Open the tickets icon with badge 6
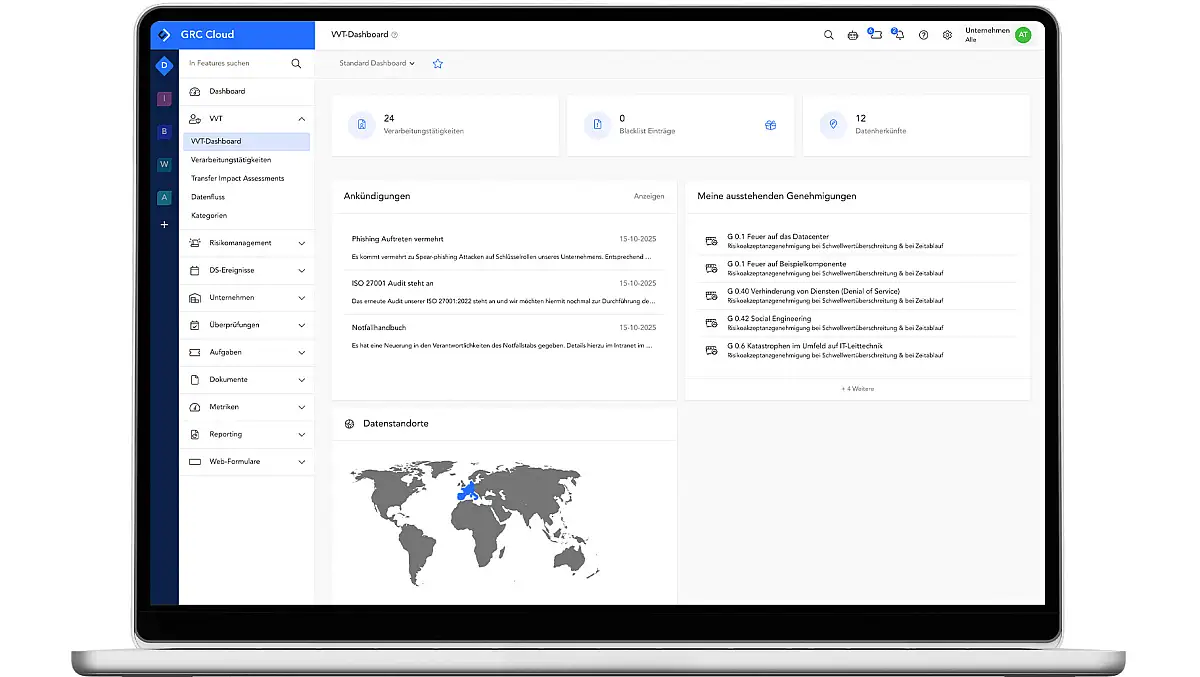 [875, 35]
